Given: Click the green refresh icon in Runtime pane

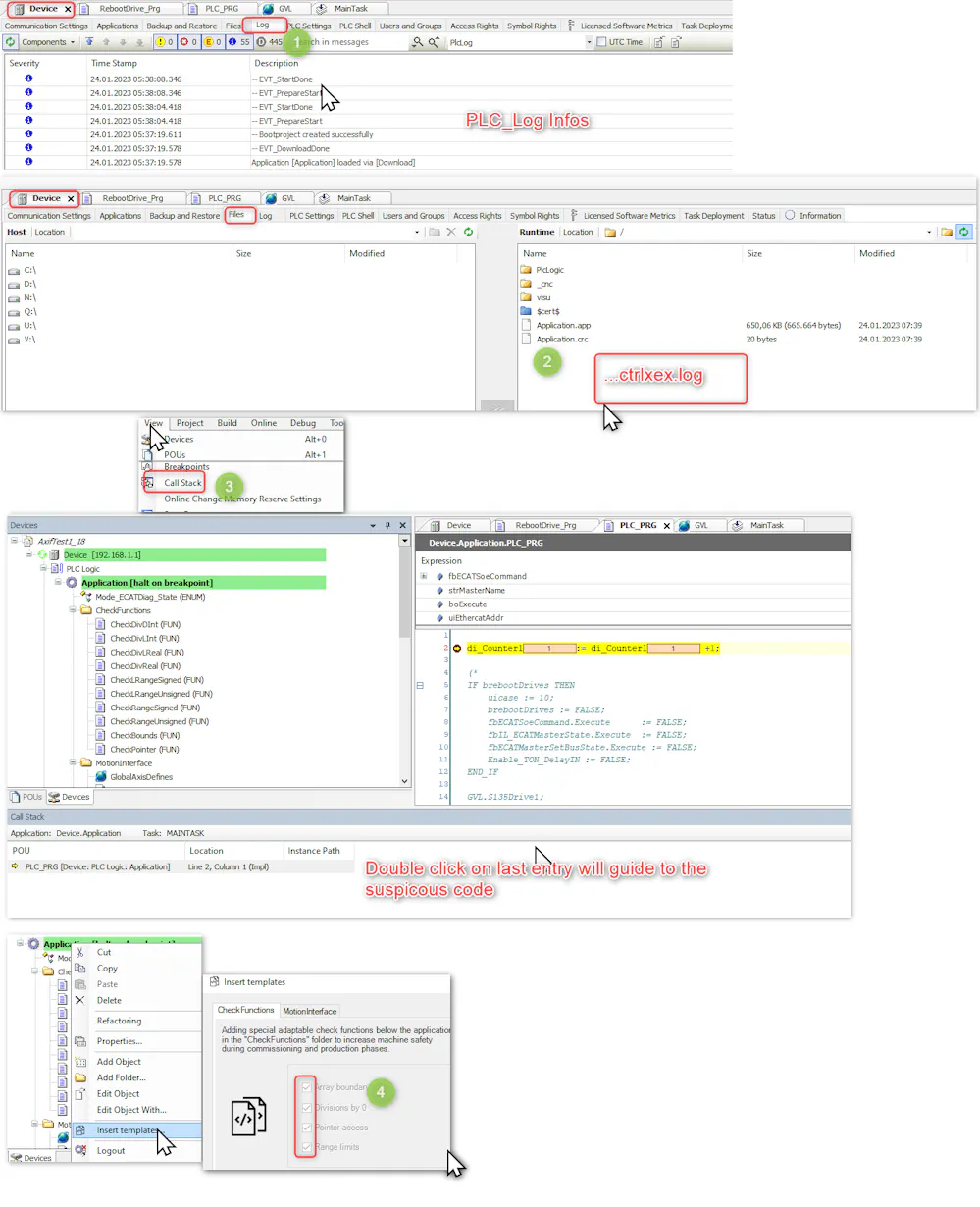Looking at the screenshot, I should pyautogui.click(x=964, y=233).
